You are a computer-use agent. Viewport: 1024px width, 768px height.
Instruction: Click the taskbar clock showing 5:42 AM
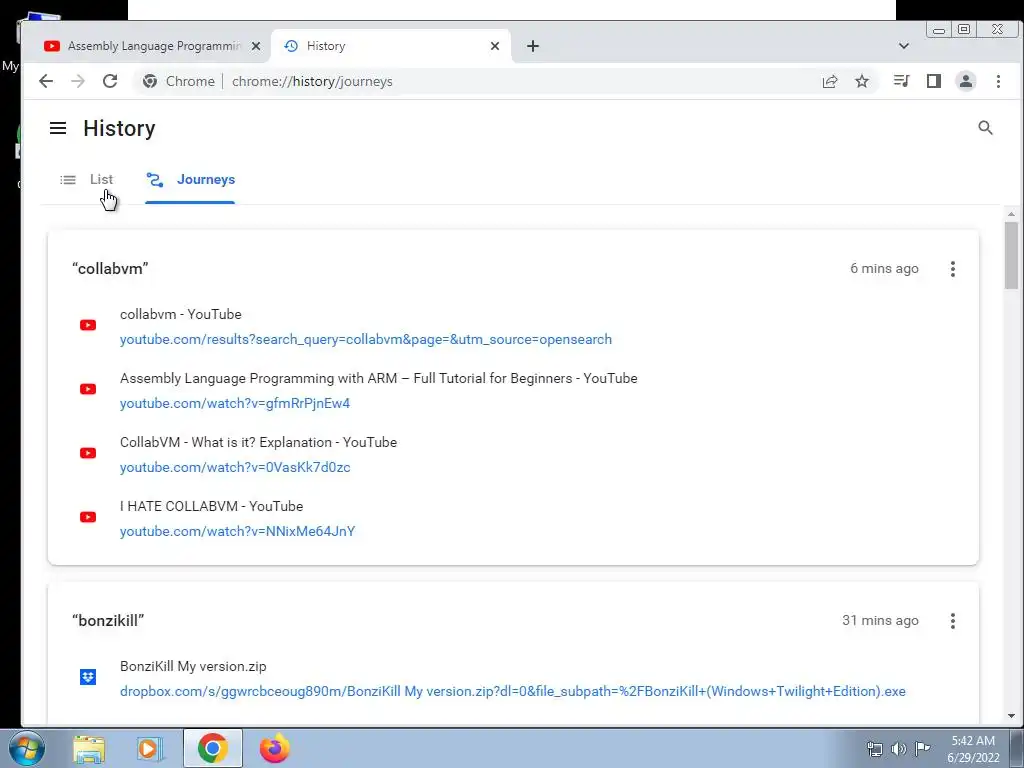point(973,749)
